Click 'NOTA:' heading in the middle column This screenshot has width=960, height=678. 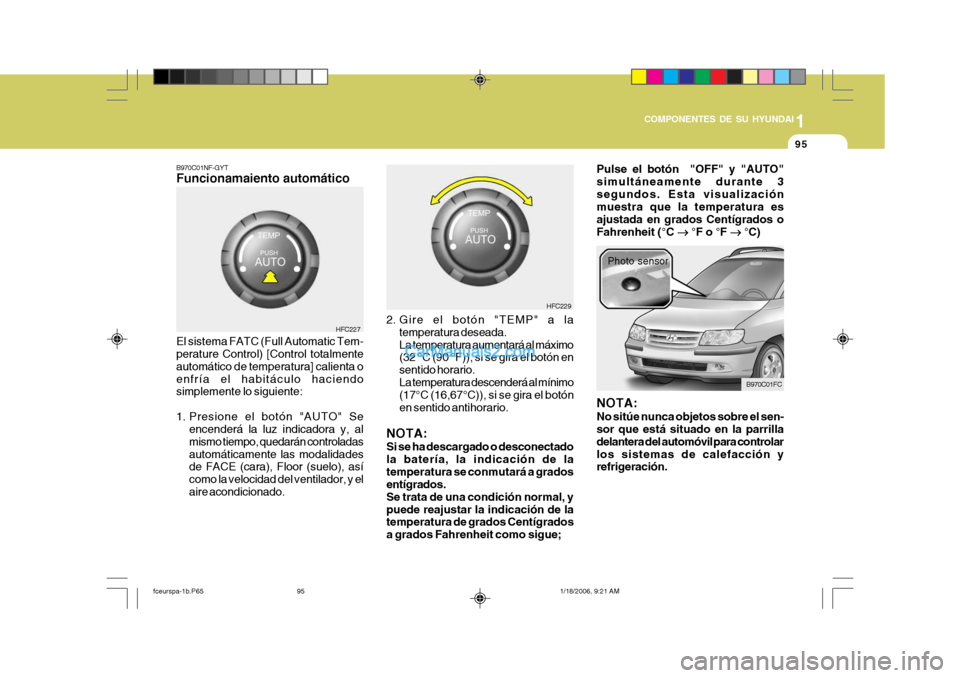click(407, 434)
